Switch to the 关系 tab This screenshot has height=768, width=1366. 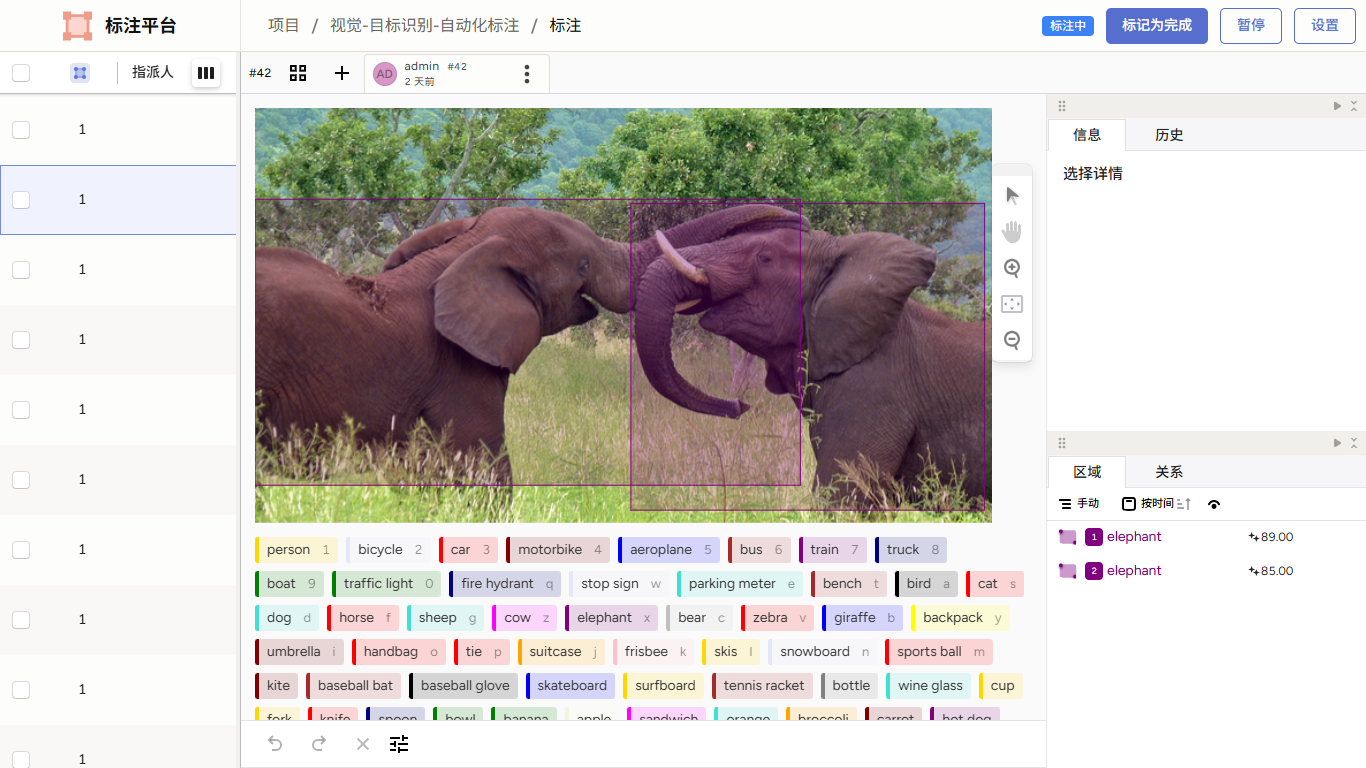[x=1169, y=472]
